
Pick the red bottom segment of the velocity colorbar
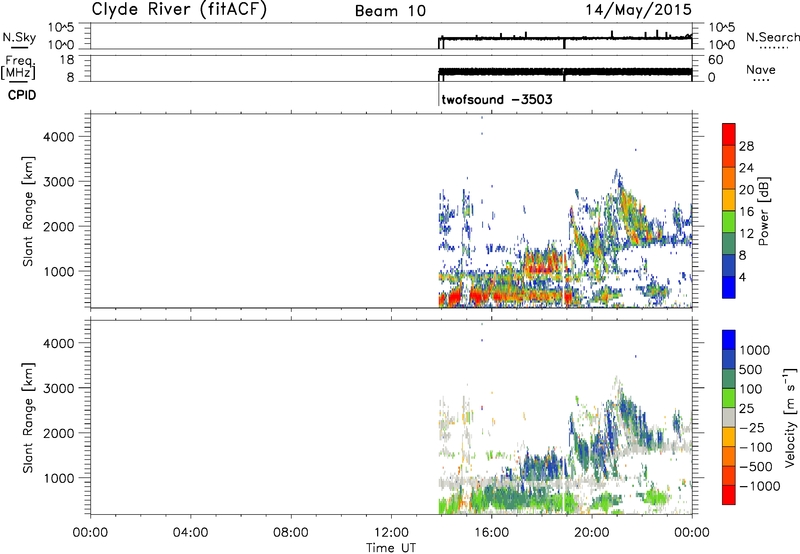tap(729, 495)
